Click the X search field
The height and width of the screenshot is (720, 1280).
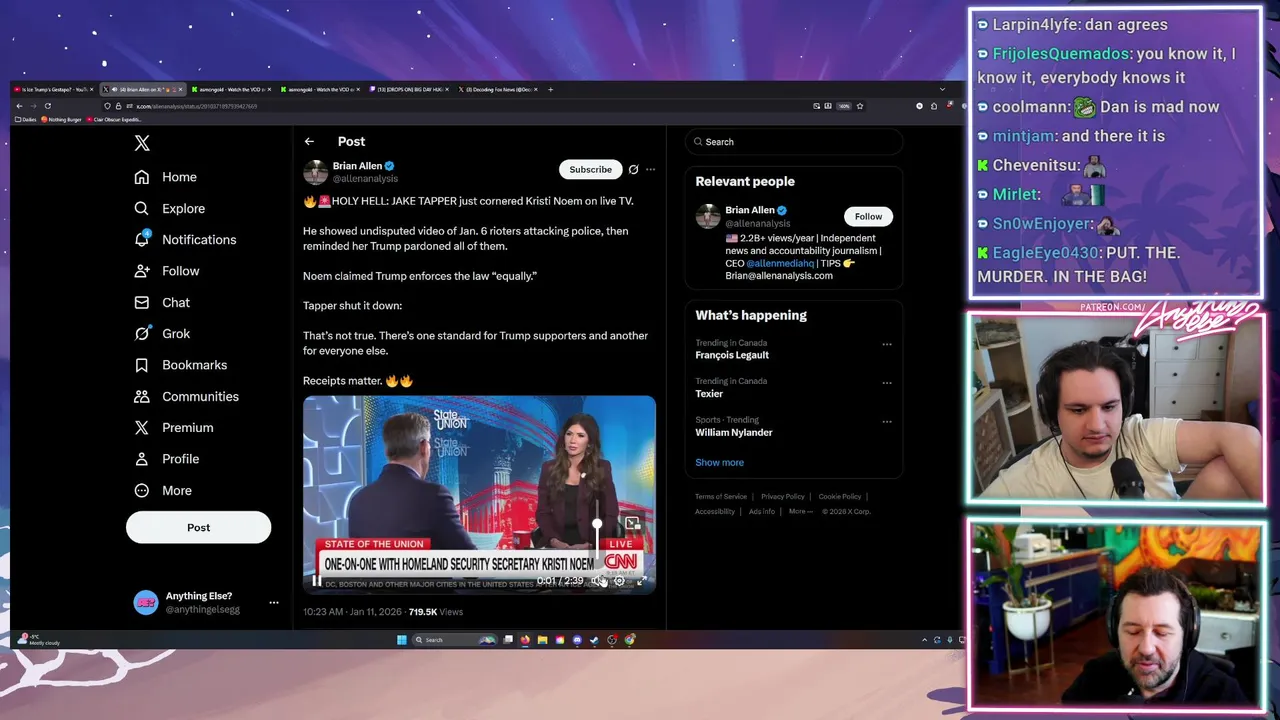pos(794,142)
